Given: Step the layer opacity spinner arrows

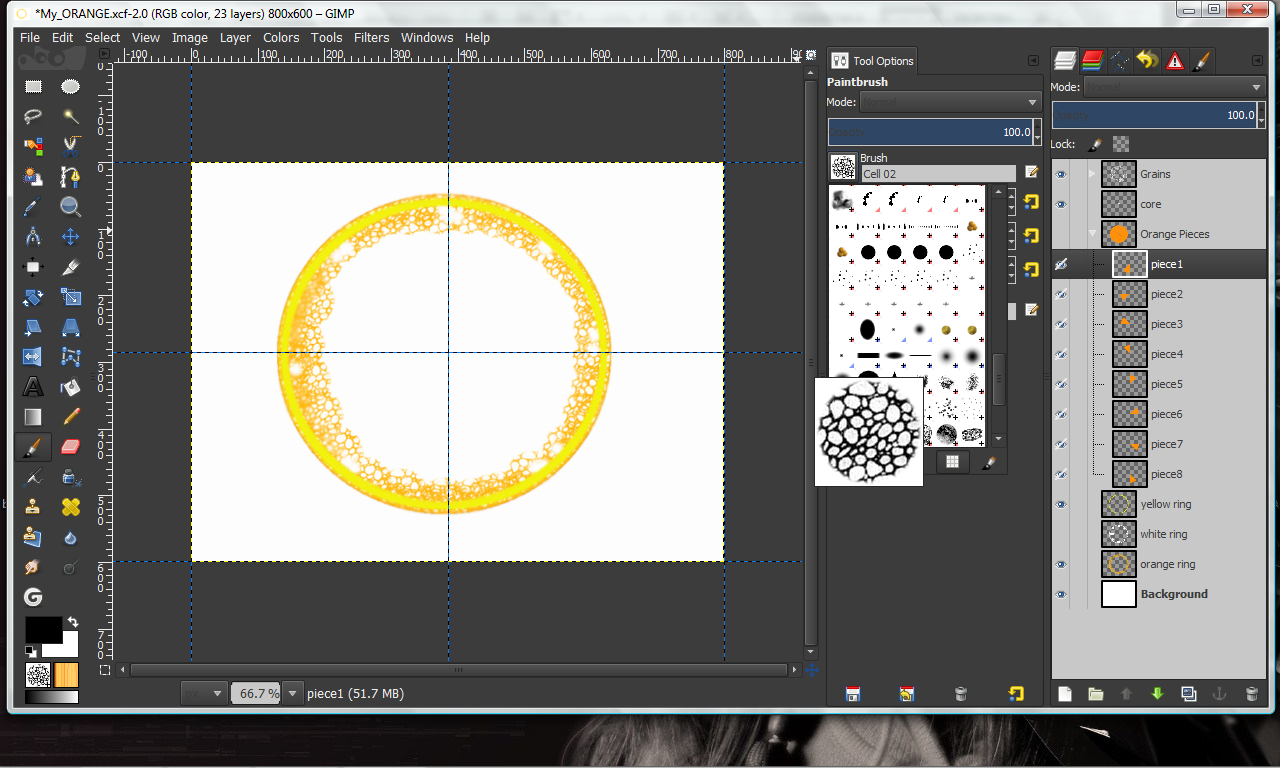Looking at the screenshot, I should tap(1261, 115).
